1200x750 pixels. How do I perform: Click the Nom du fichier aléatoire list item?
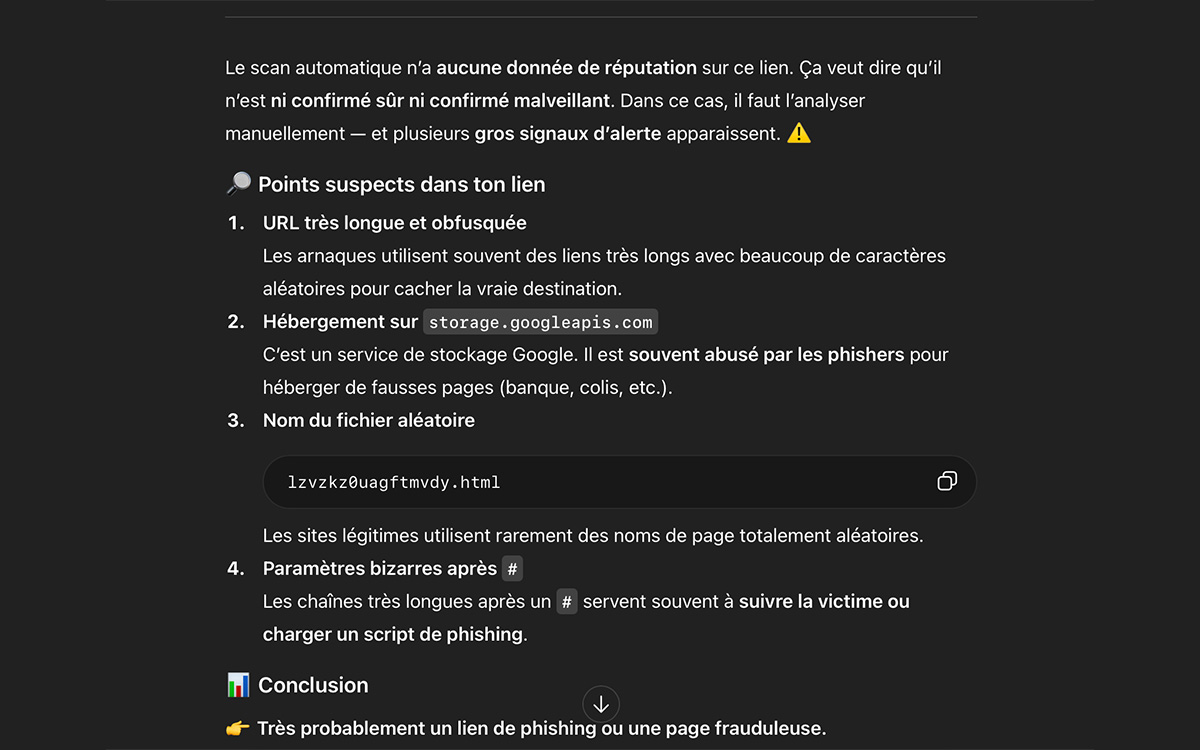368,420
